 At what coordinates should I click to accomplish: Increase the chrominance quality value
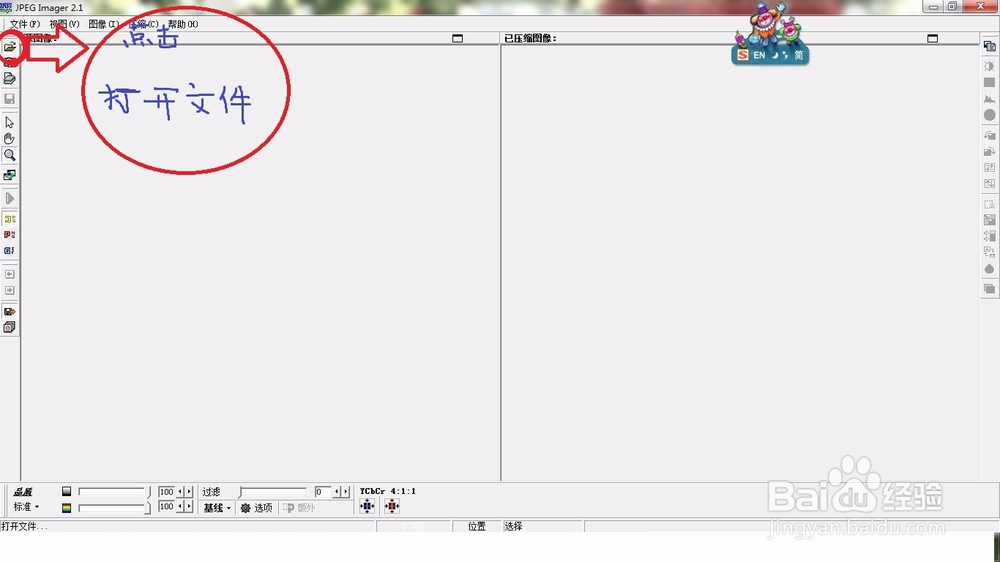coord(189,507)
